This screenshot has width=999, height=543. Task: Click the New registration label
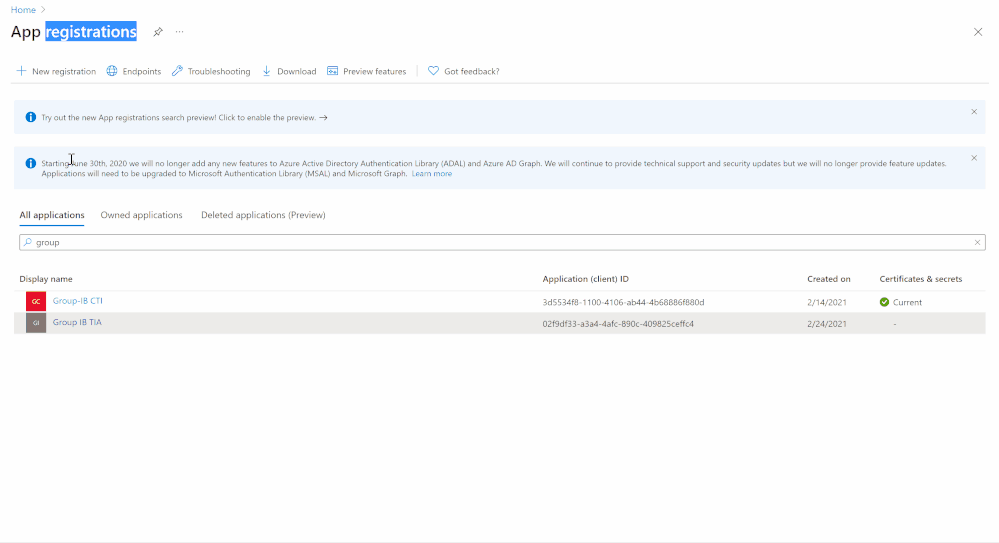[64, 71]
